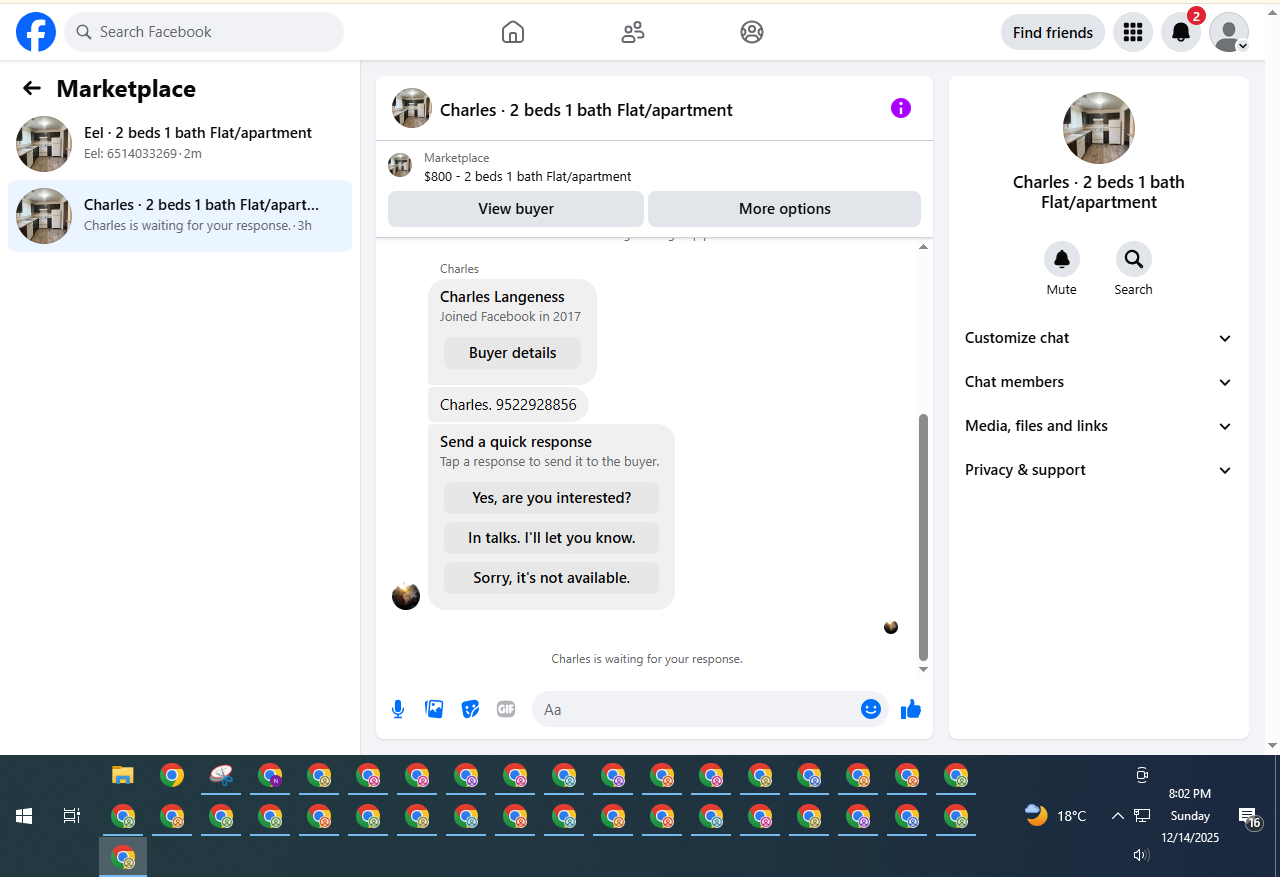Click the chat scrollbar up arrow
This screenshot has height=877, width=1280.
924,247
